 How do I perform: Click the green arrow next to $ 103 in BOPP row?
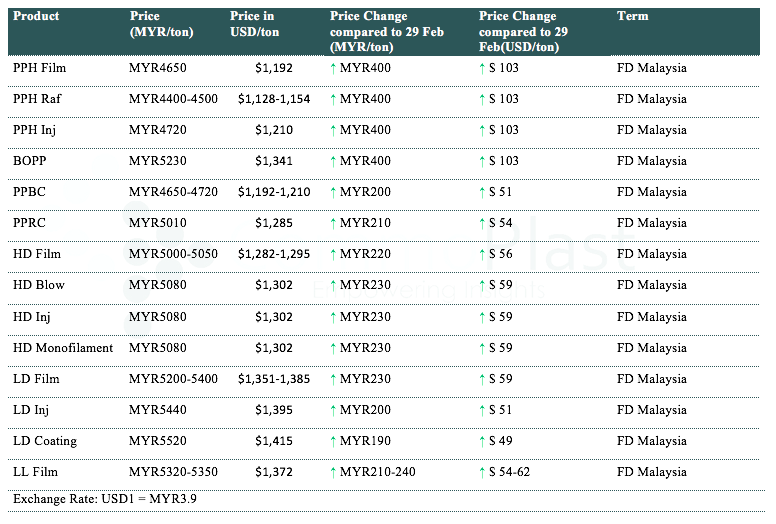tap(482, 161)
